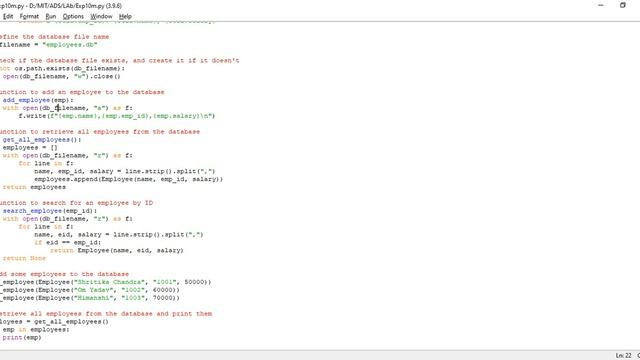
Task: Open the Help menu
Action: click(125, 16)
